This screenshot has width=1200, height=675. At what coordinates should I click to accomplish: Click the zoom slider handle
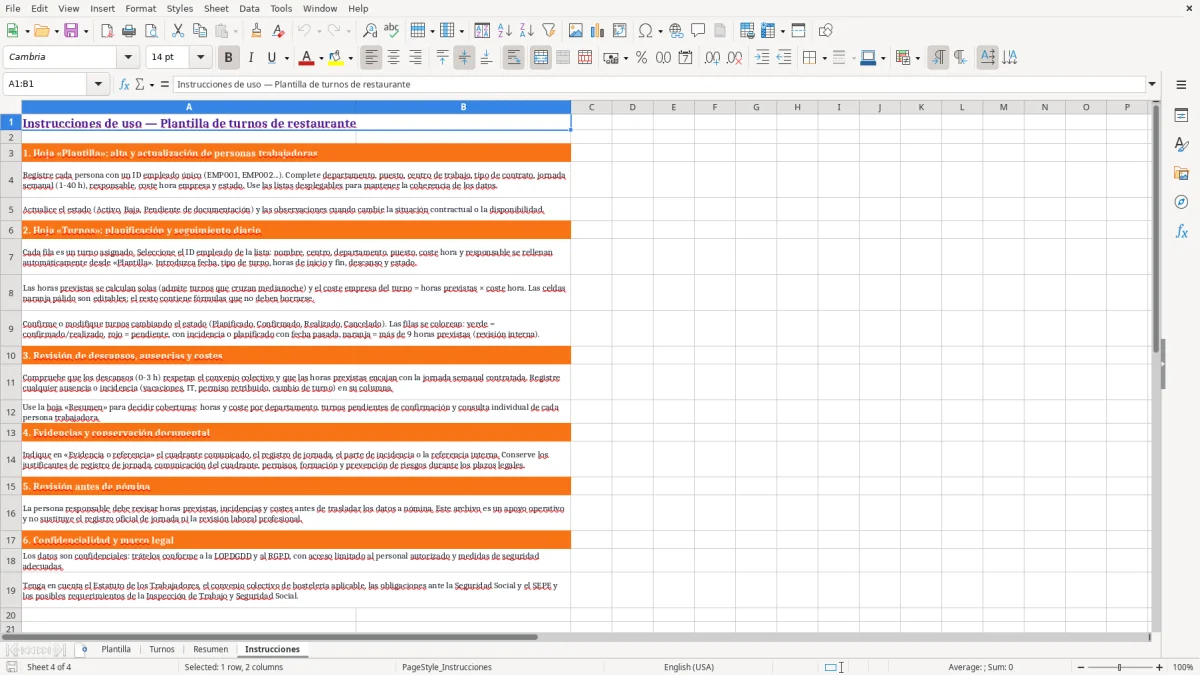(x=1119, y=667)
